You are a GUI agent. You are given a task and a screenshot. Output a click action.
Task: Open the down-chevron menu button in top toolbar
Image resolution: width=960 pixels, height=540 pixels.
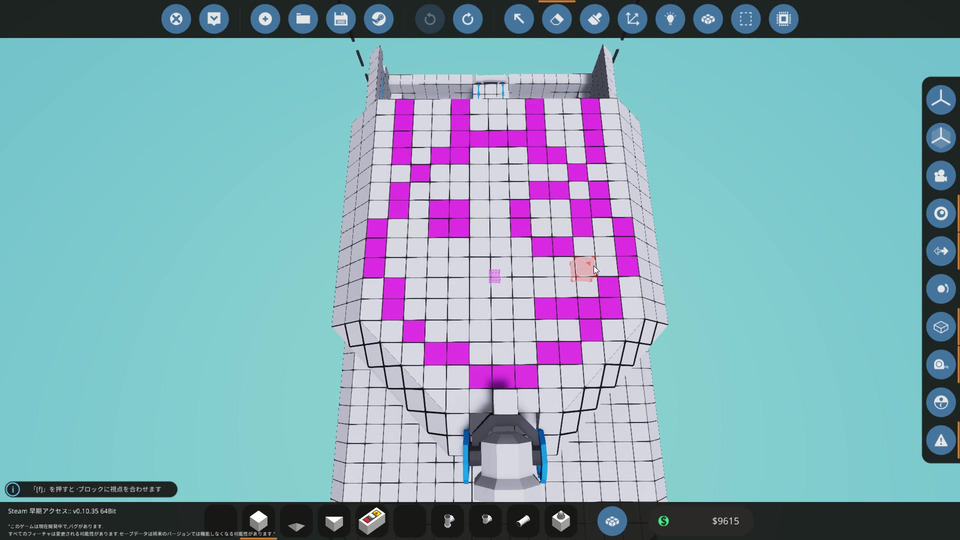(x=214, y=19)
